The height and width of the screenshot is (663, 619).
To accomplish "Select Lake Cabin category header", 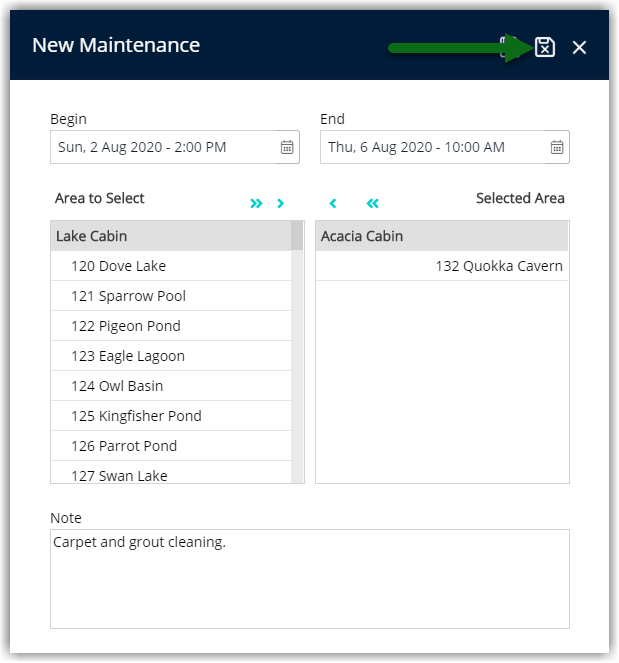I will click(171, 236).
